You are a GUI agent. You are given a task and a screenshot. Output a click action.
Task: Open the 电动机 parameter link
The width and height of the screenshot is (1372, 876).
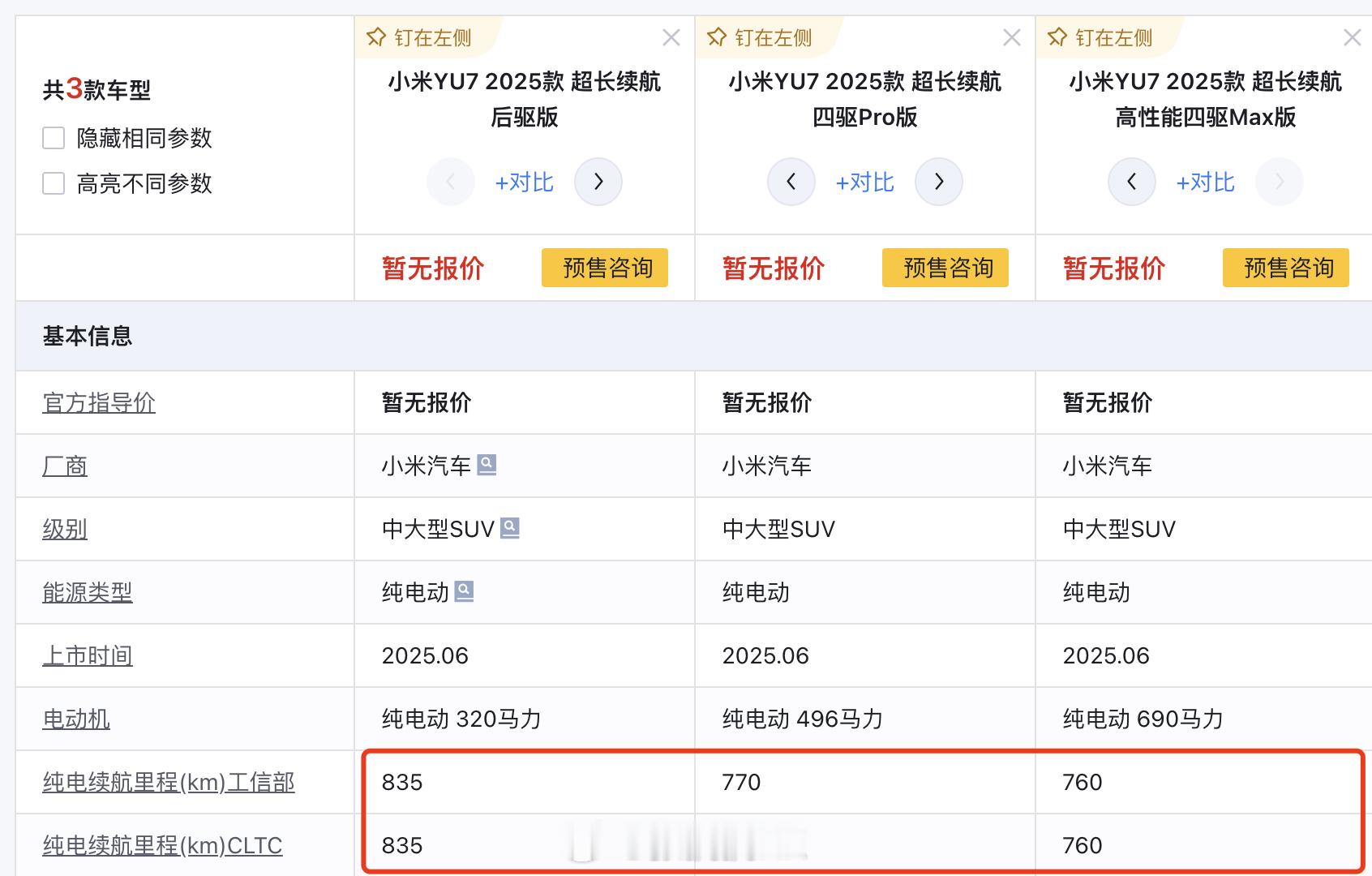pos(76,719)
